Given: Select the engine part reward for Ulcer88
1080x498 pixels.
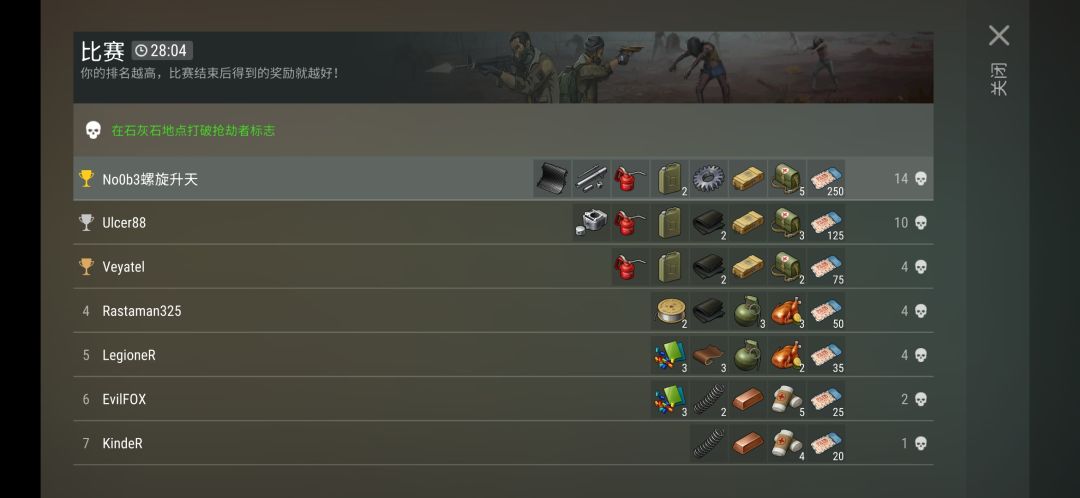Looking at the screenshot, I should (x=591, y=222).
